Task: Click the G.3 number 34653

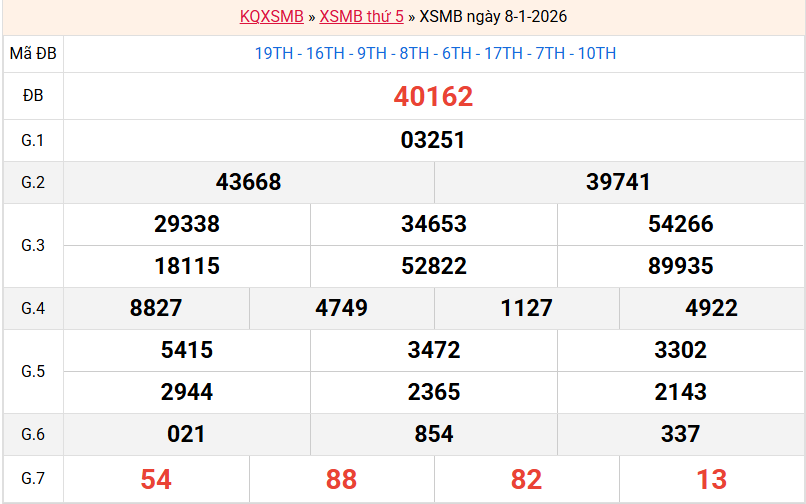Action: click(434, 224)
